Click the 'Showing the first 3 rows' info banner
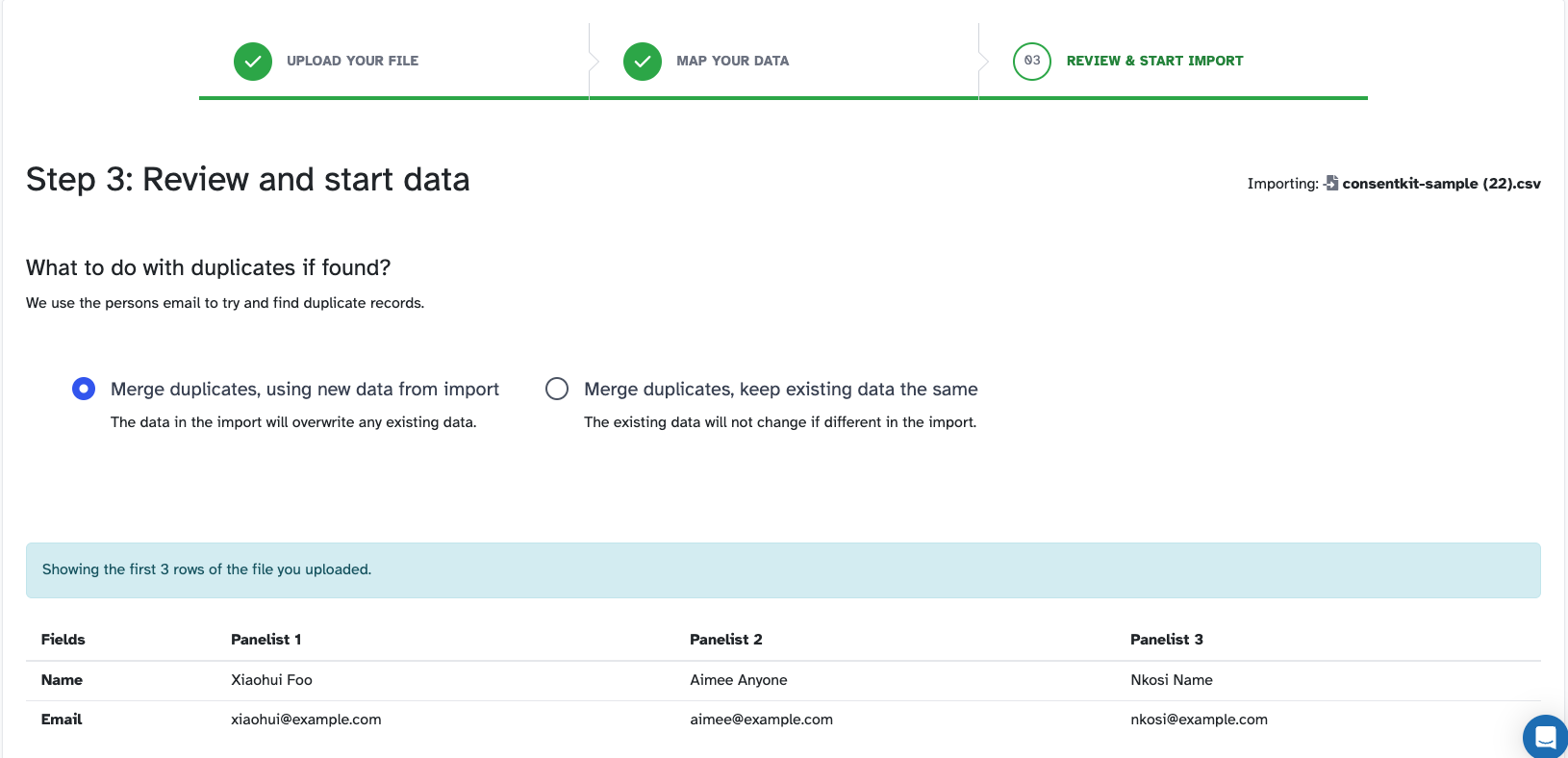This screenshot has width=1568, height=758. coord(783,569)
